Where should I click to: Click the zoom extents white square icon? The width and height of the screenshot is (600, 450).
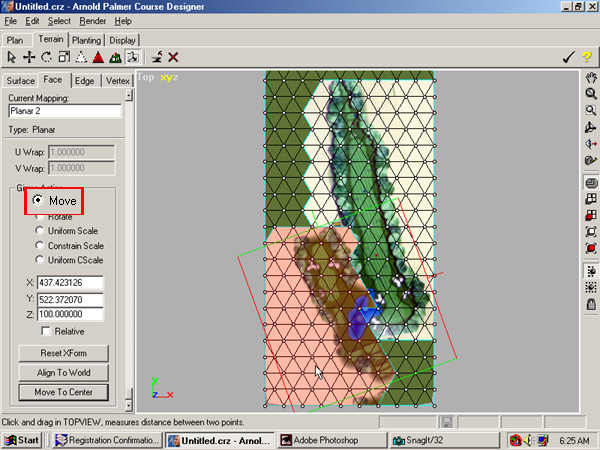591,232
